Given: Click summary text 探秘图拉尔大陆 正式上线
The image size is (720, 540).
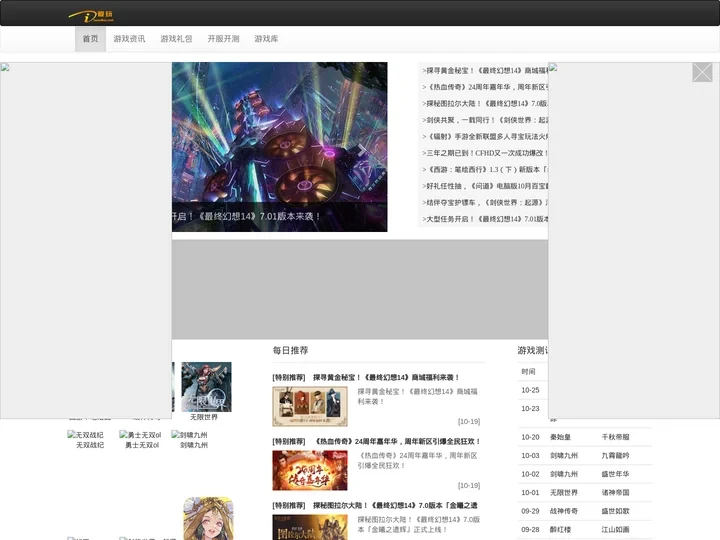Looking at the screenshot, I should click(418, 524).
